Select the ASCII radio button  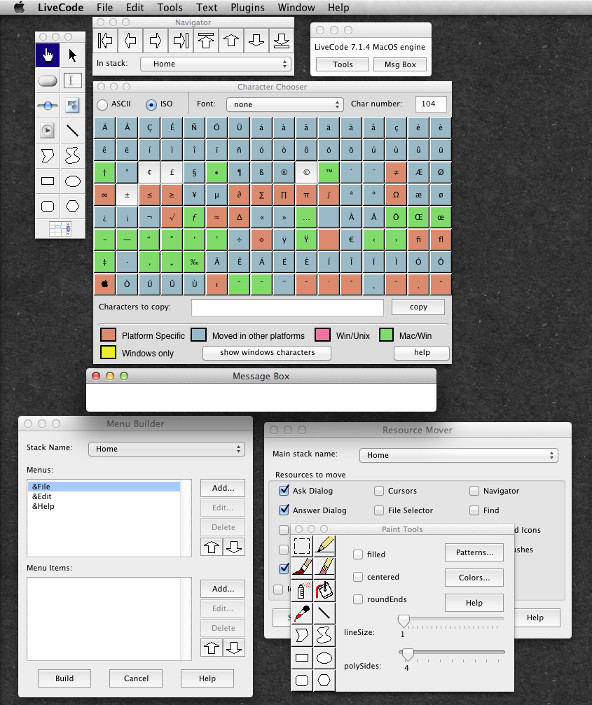pos(102,104)
